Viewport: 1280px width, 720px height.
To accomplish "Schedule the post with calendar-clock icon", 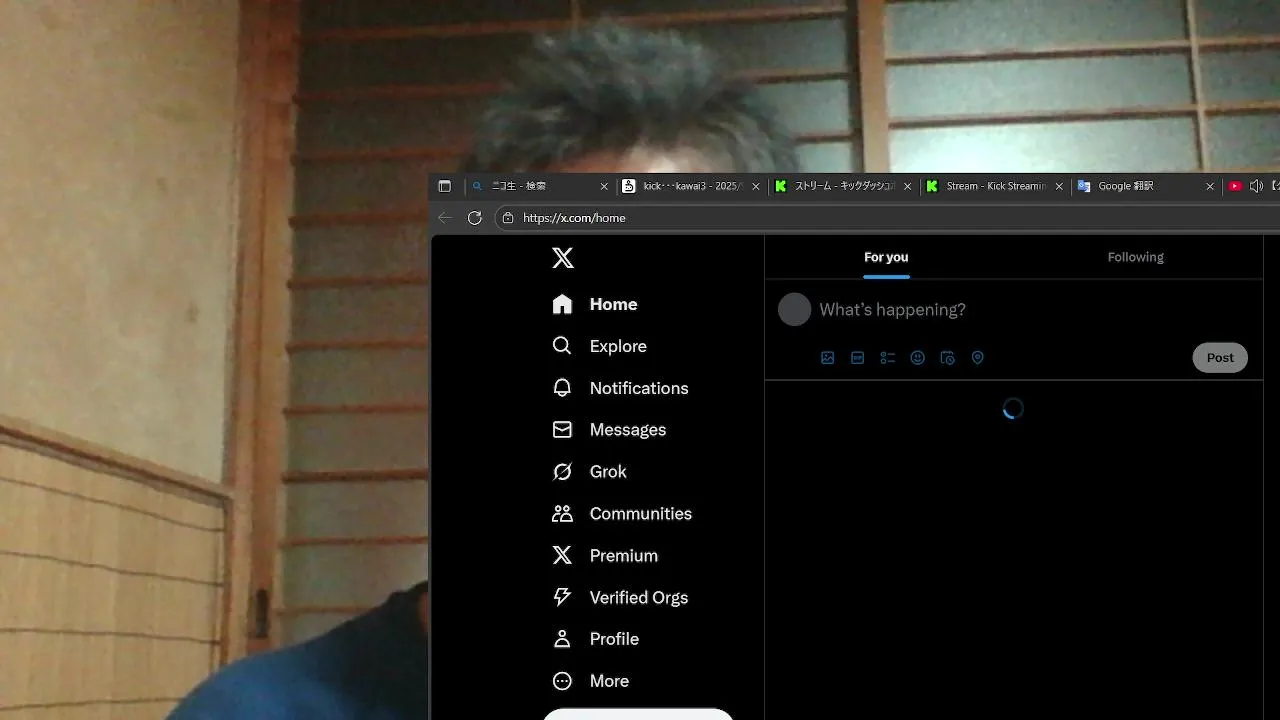I will [947, 358].
